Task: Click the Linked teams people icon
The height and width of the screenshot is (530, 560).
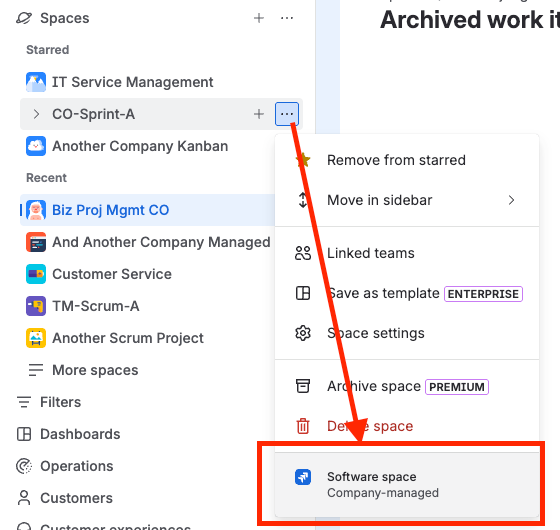Action: (x=303, y=253)
